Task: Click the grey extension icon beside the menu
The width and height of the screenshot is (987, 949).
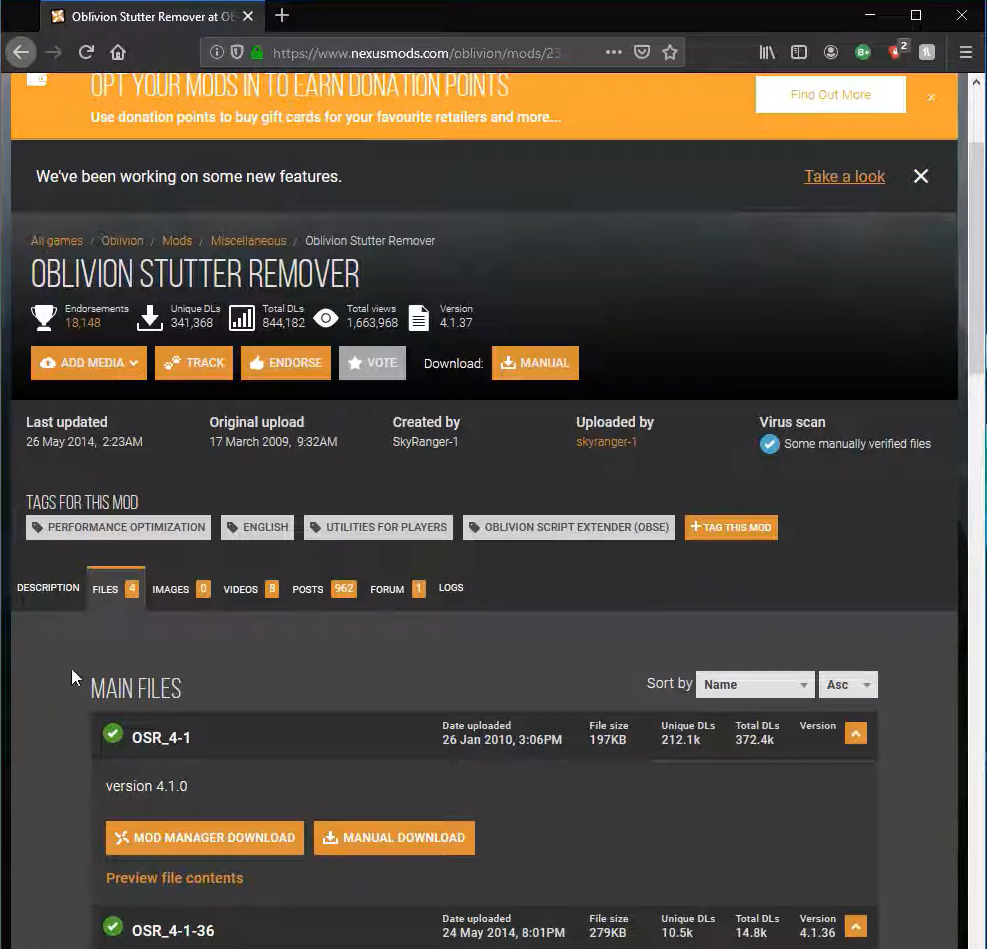Action: click(927, 52)
